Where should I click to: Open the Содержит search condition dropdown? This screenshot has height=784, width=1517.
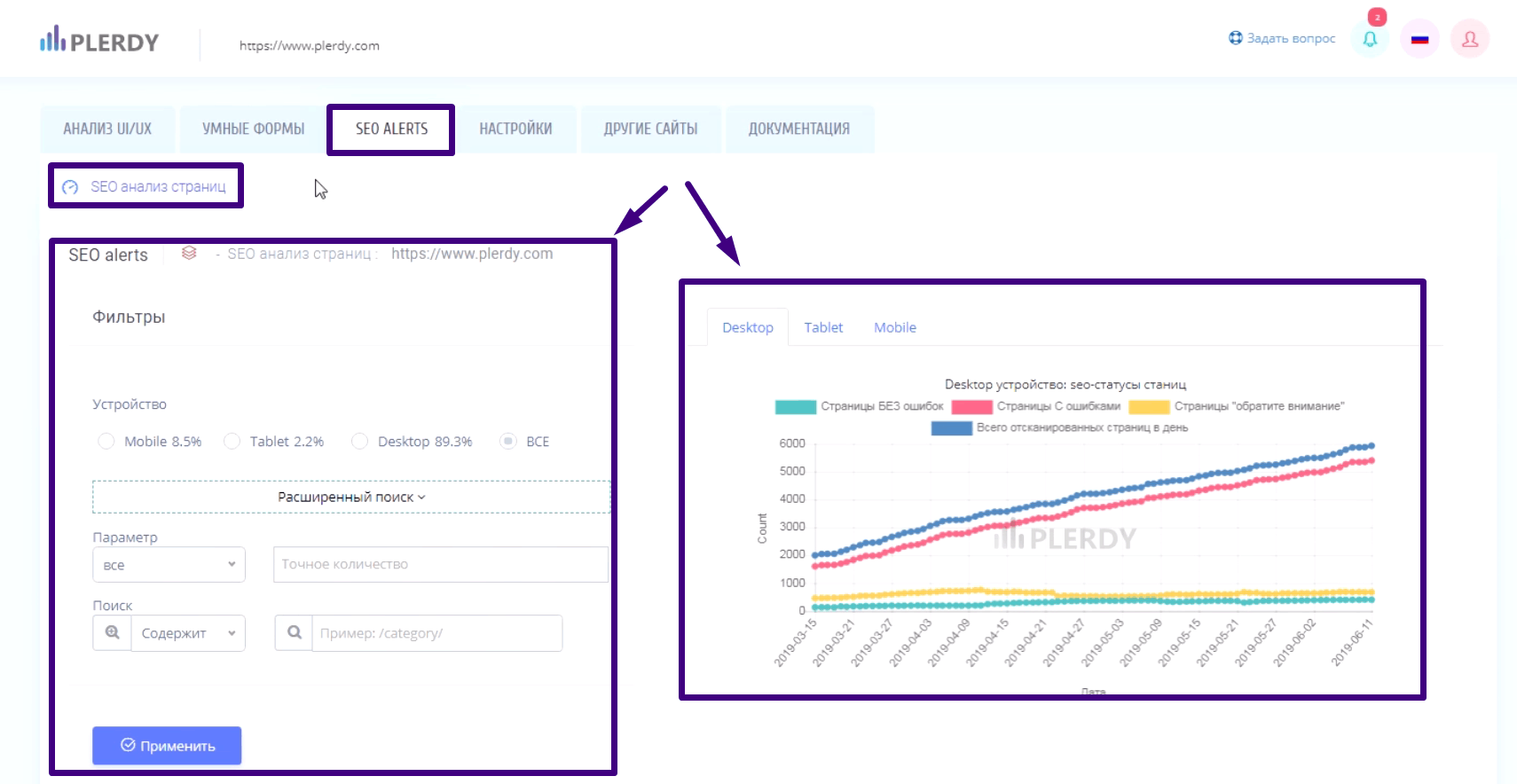[188, 633]
